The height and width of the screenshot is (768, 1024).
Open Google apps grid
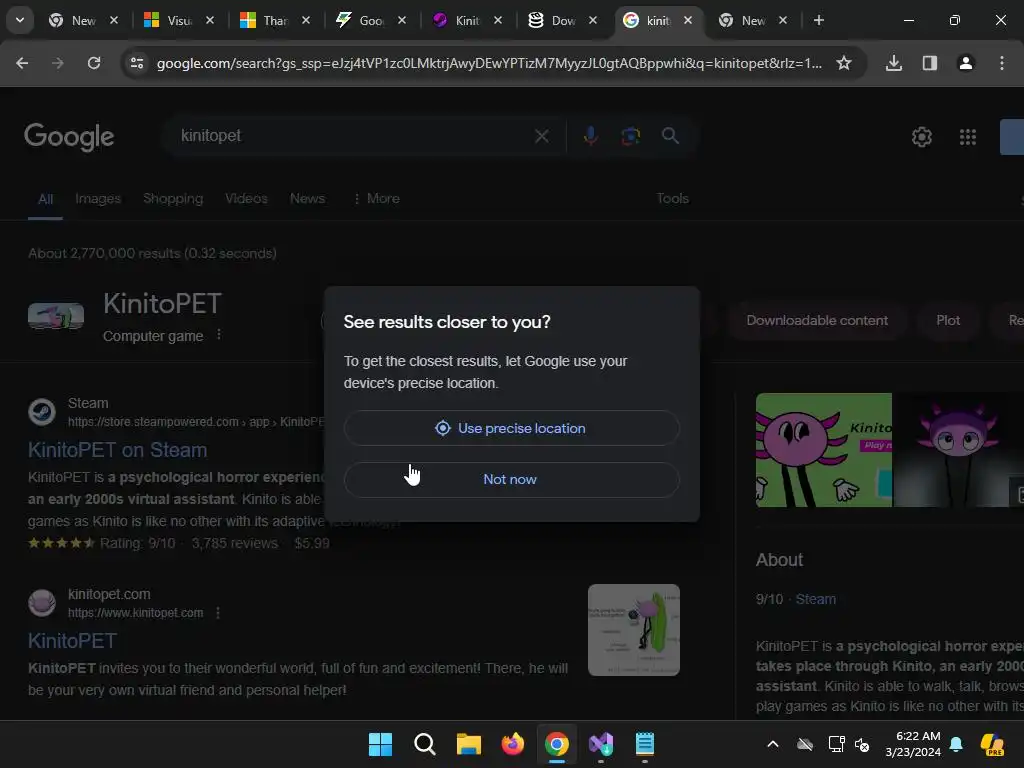[x=968, y=137]
